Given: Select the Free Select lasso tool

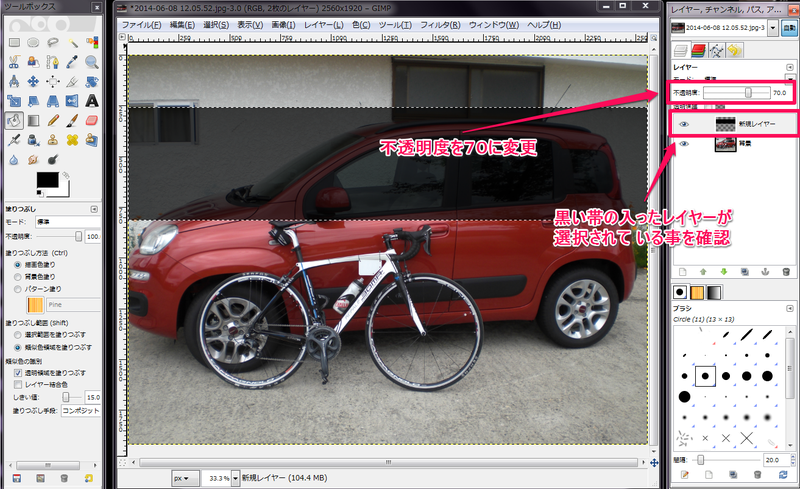Looking at the screenshot, I should (x=53, y=42).
